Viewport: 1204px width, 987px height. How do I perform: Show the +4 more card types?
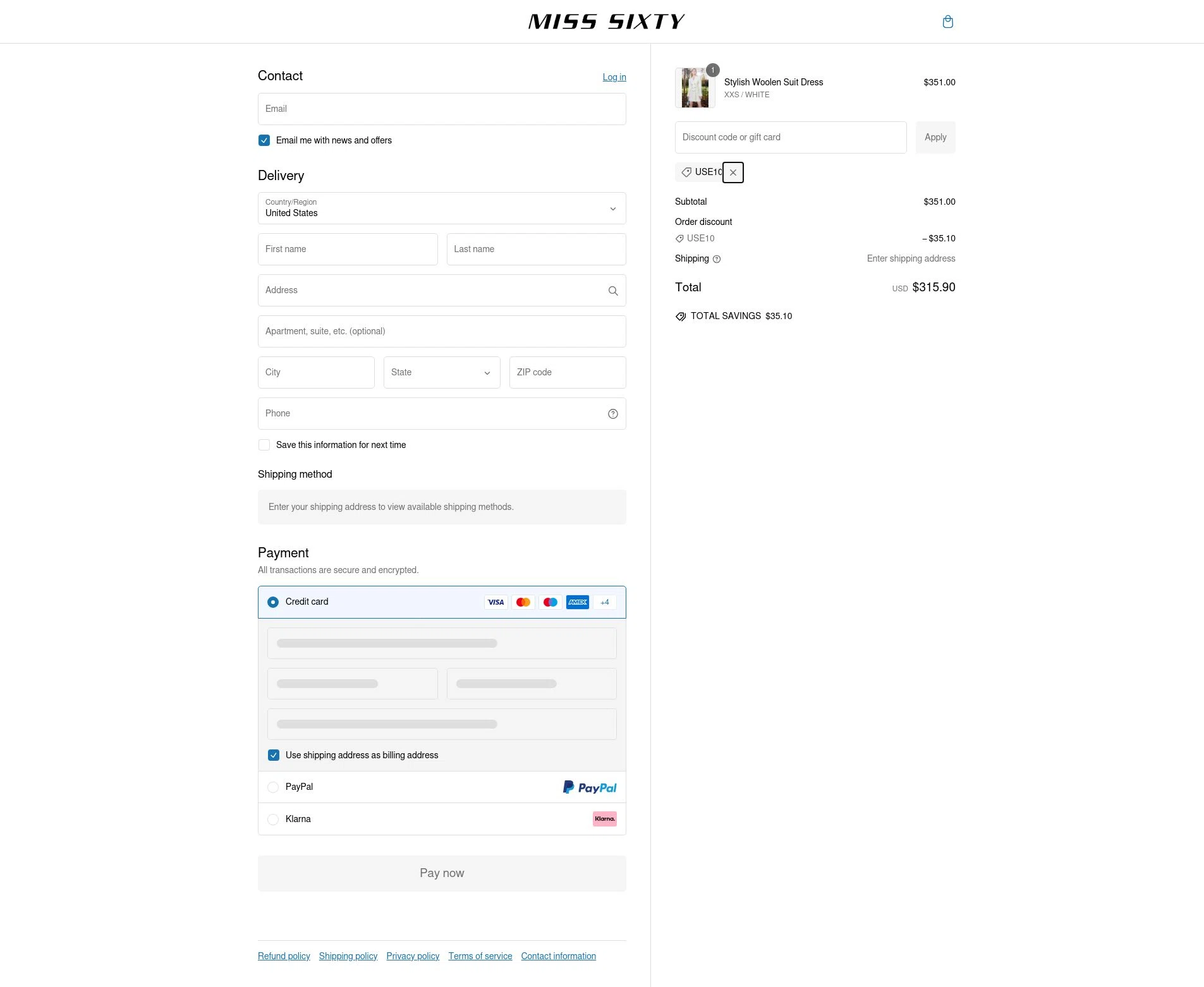(x=605, y=602)
